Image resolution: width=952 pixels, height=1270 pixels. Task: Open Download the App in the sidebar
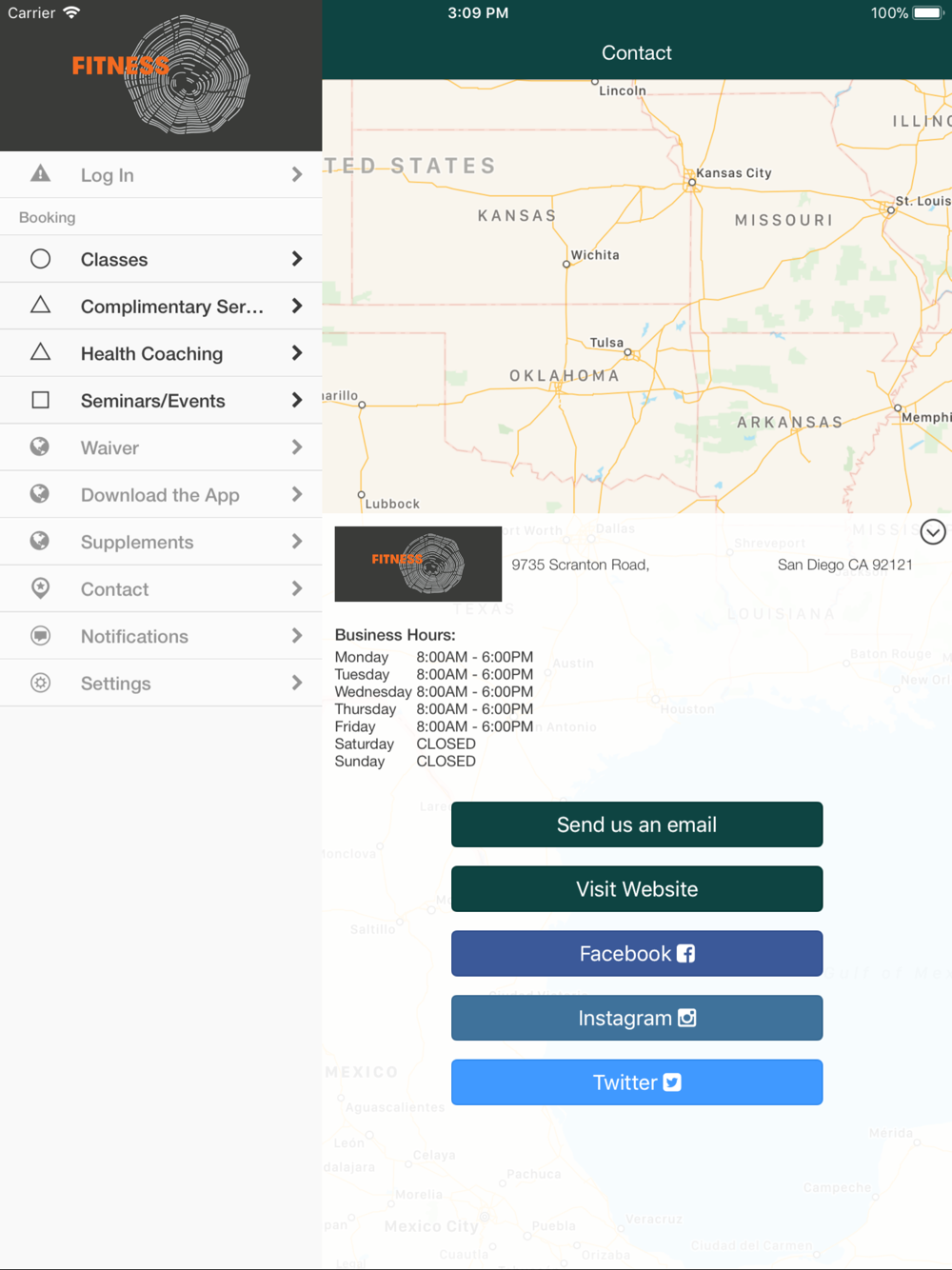tap(161, 494)
